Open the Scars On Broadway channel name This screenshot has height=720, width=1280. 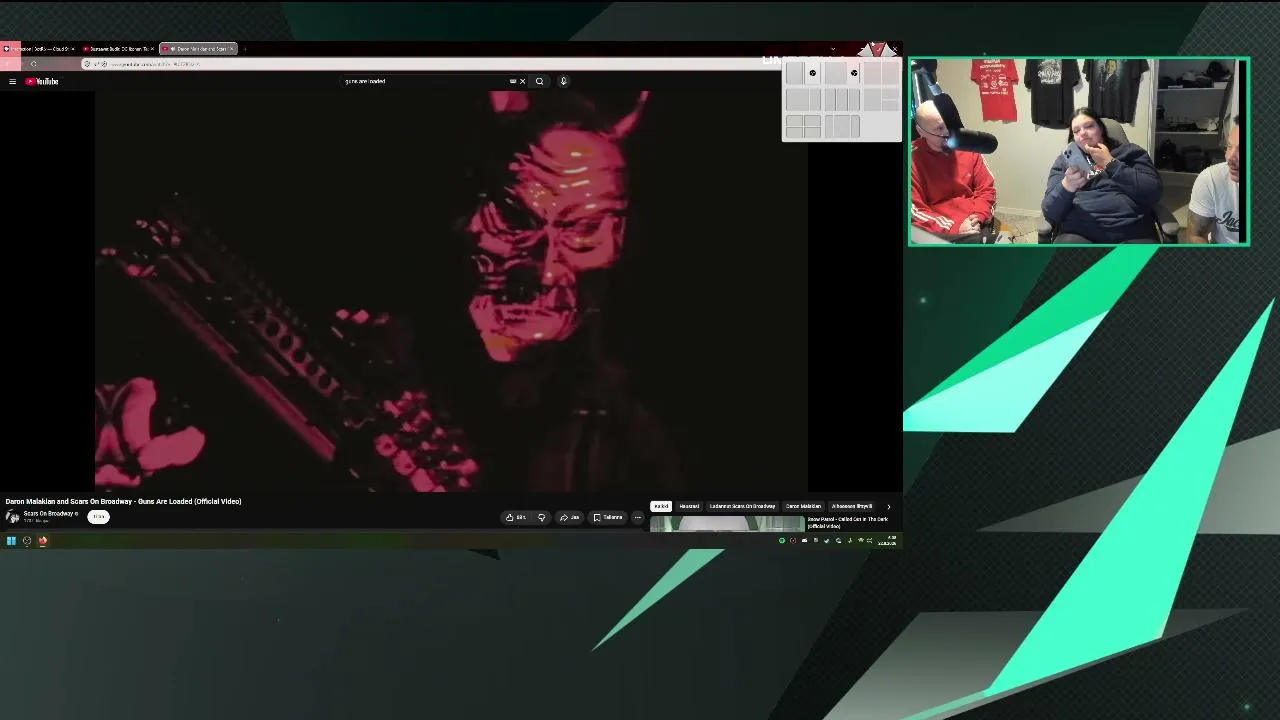(x=48, y=513)
